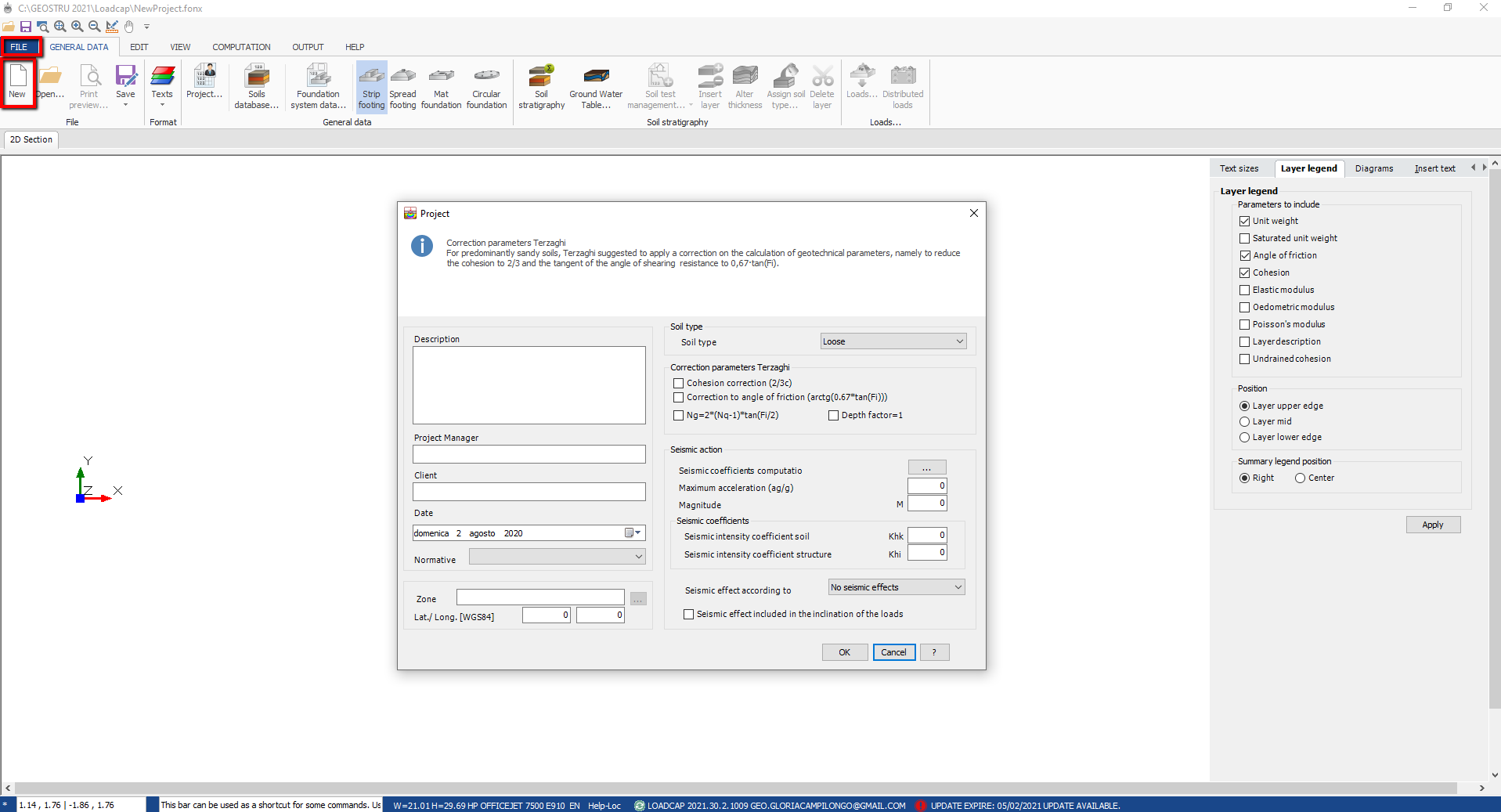Click Seismic coefficients computation … button
The image size is (1501, 812).
pos(927,468)
